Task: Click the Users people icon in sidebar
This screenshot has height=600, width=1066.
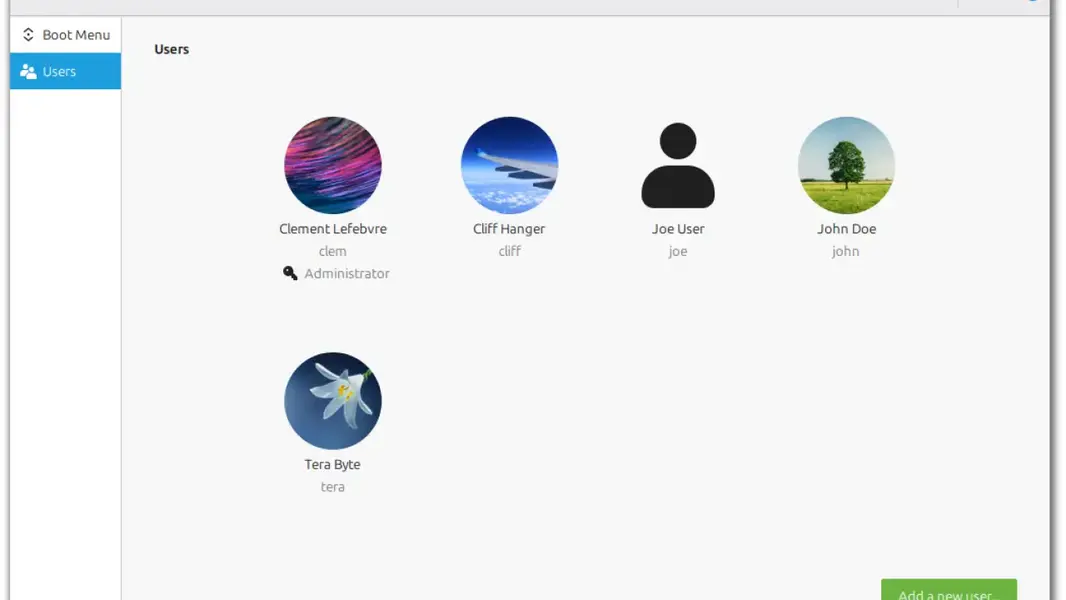Action: pos(28,71)
